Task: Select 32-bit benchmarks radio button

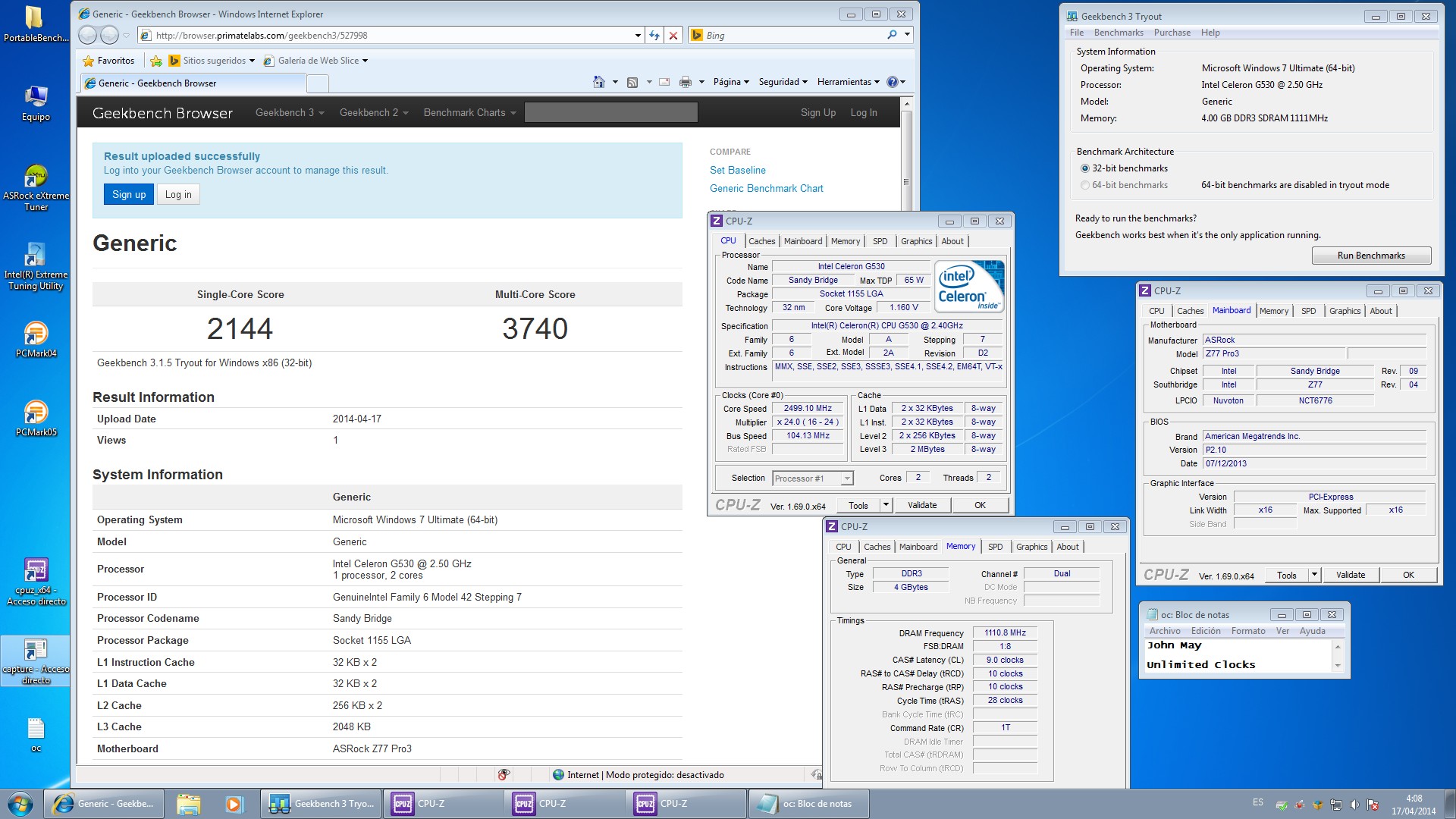Action: [1085, 168]
